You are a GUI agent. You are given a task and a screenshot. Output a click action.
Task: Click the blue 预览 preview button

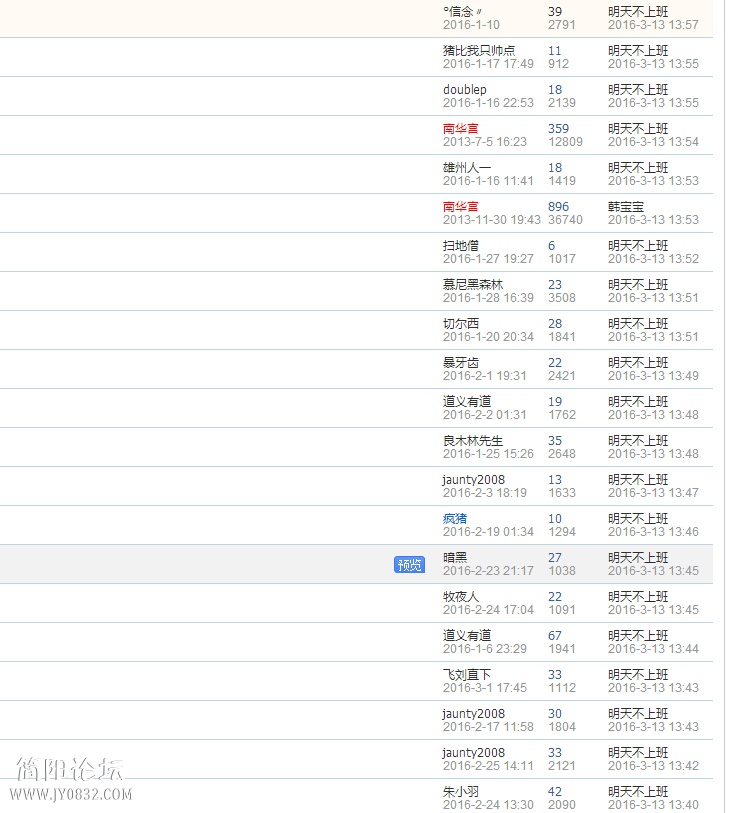409,565
